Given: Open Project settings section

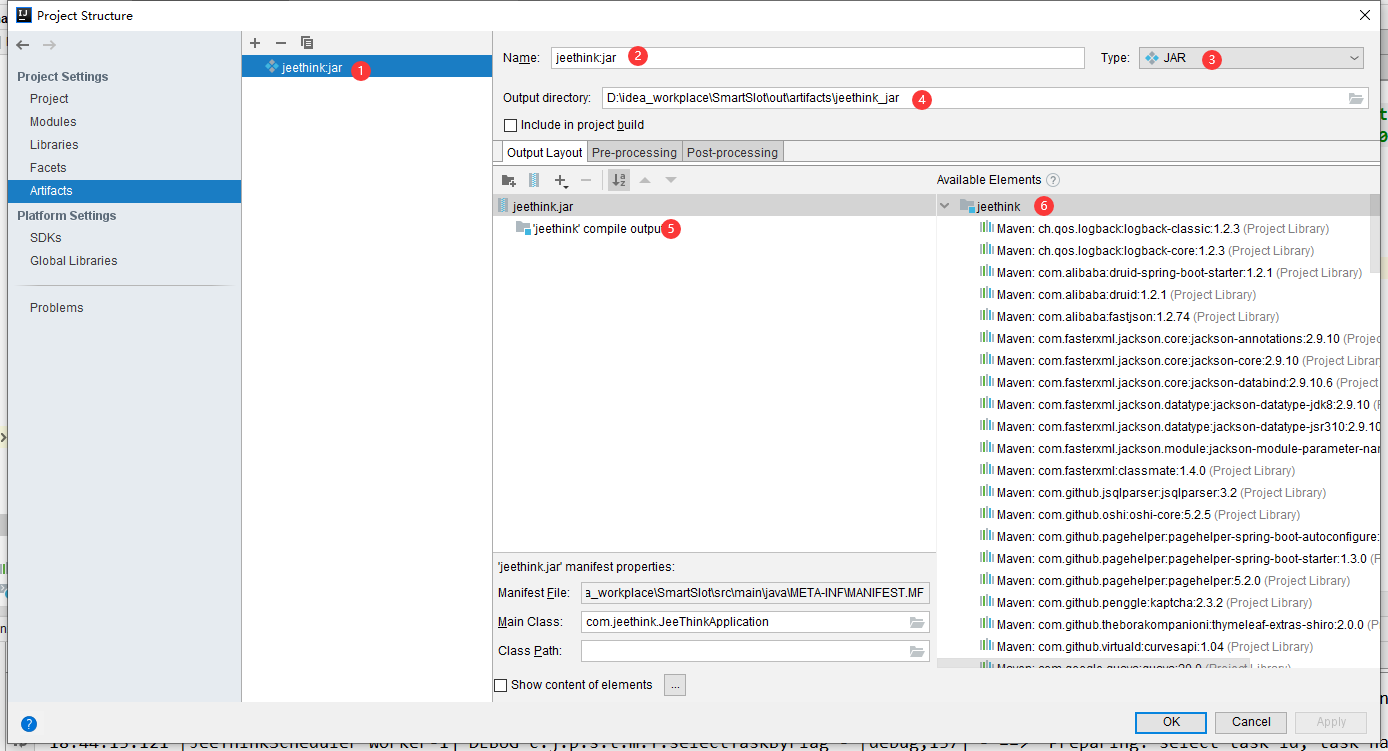Looking at the screenshot, I should (x=49, y=99).
